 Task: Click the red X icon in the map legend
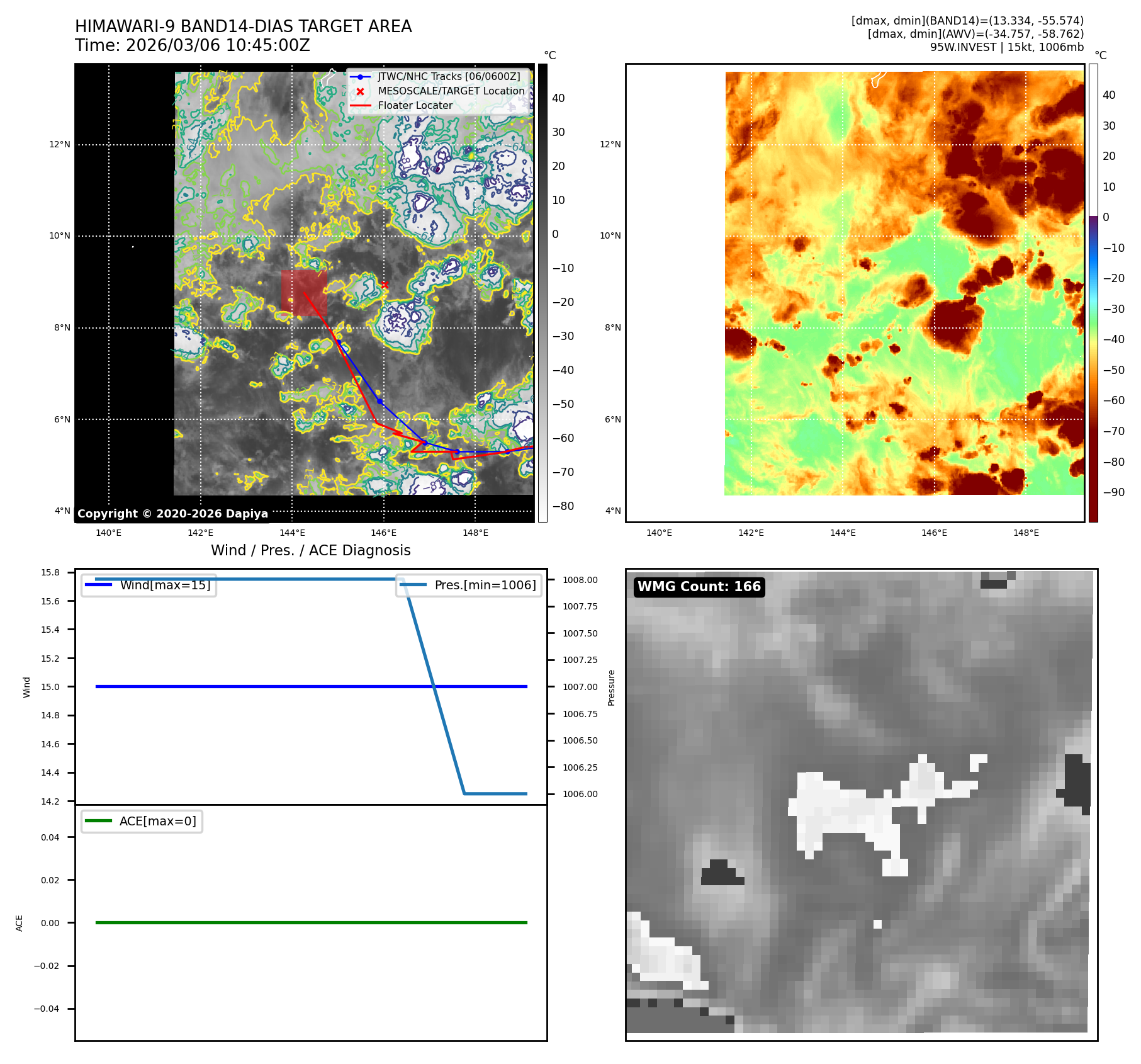360,91
